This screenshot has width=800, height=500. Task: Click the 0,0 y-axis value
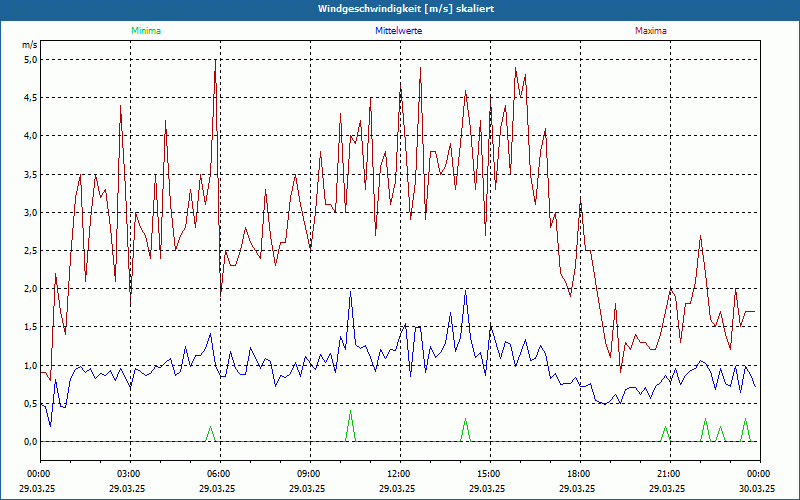point(30,442)
